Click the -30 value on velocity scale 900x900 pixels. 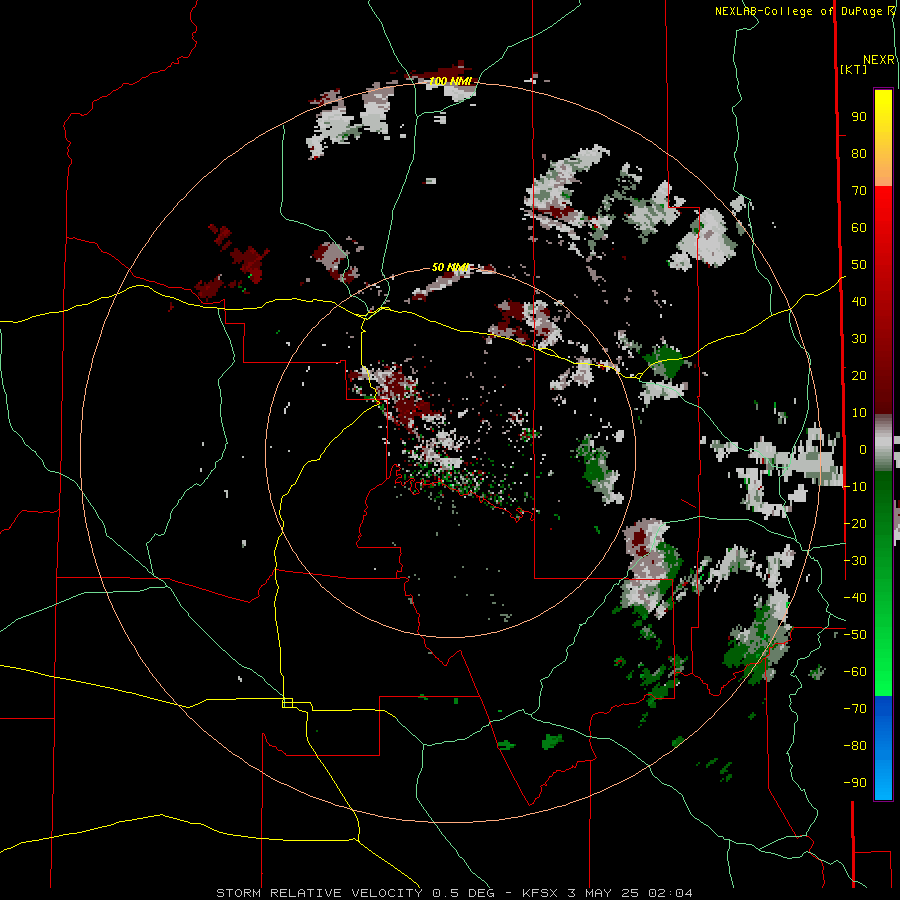point(855,561)
